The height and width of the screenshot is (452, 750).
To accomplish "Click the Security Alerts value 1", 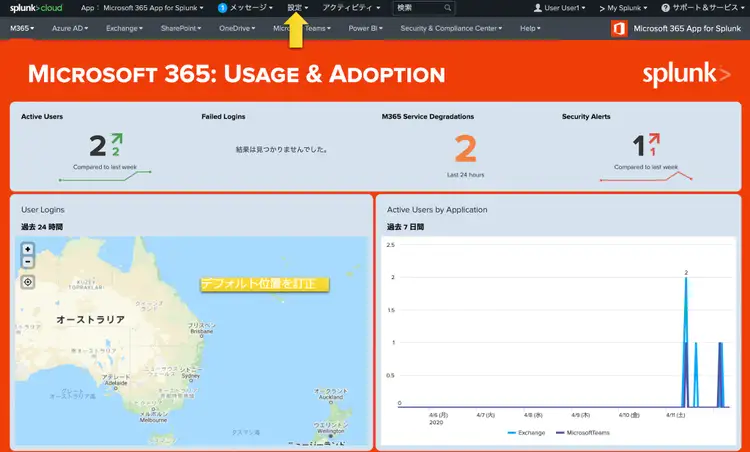I will click(x=639, y=146).
